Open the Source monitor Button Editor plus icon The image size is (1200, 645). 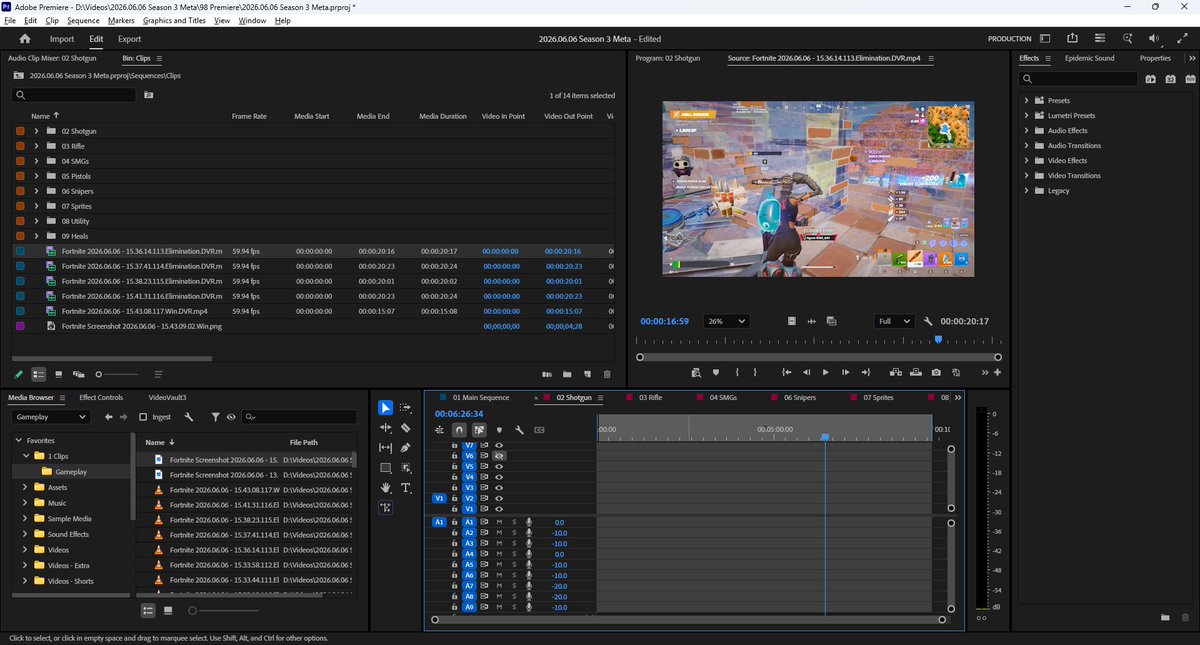tap(997, 372)
